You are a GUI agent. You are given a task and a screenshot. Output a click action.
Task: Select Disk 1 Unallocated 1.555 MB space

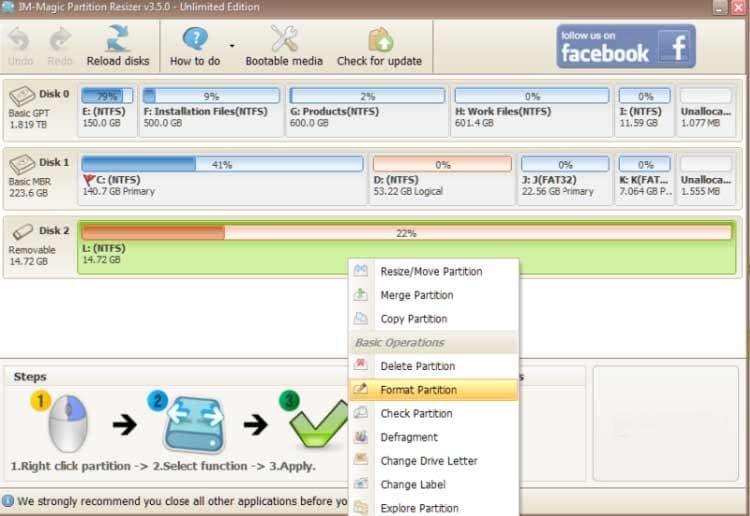click(706, 180)
